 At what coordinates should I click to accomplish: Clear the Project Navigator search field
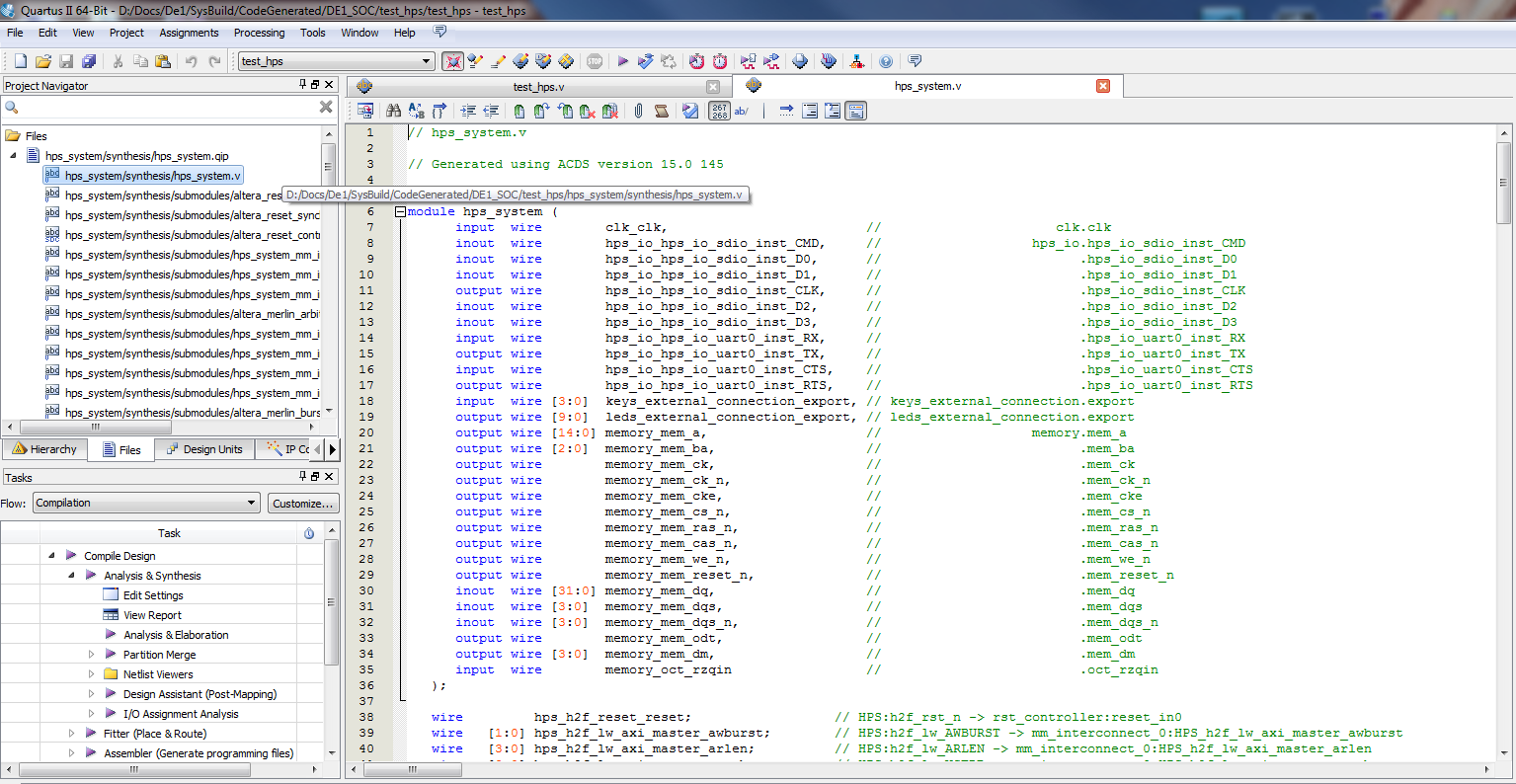(x=326, y=107)
